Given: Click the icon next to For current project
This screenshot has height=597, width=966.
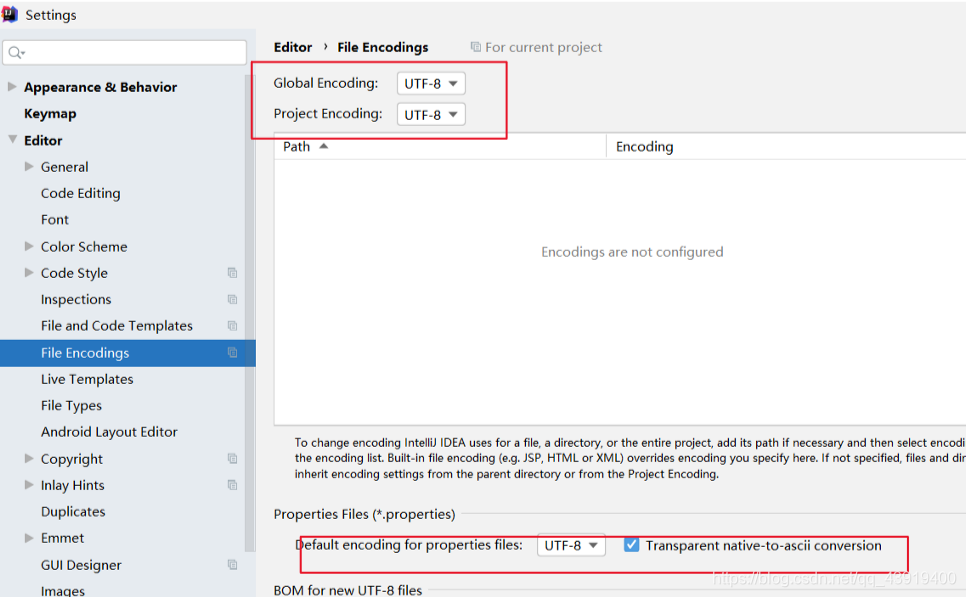Looking at the screenshot, I should pyautogui.click(x=476, y=47).
